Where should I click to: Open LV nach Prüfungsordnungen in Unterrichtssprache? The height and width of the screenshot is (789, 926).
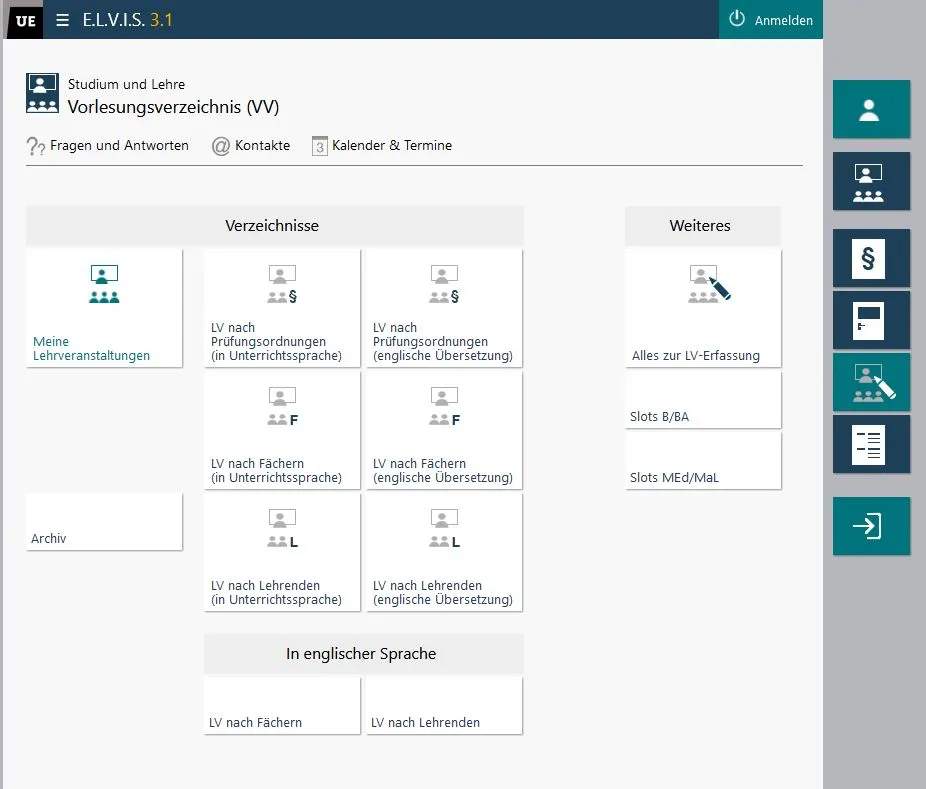point(282,308)
